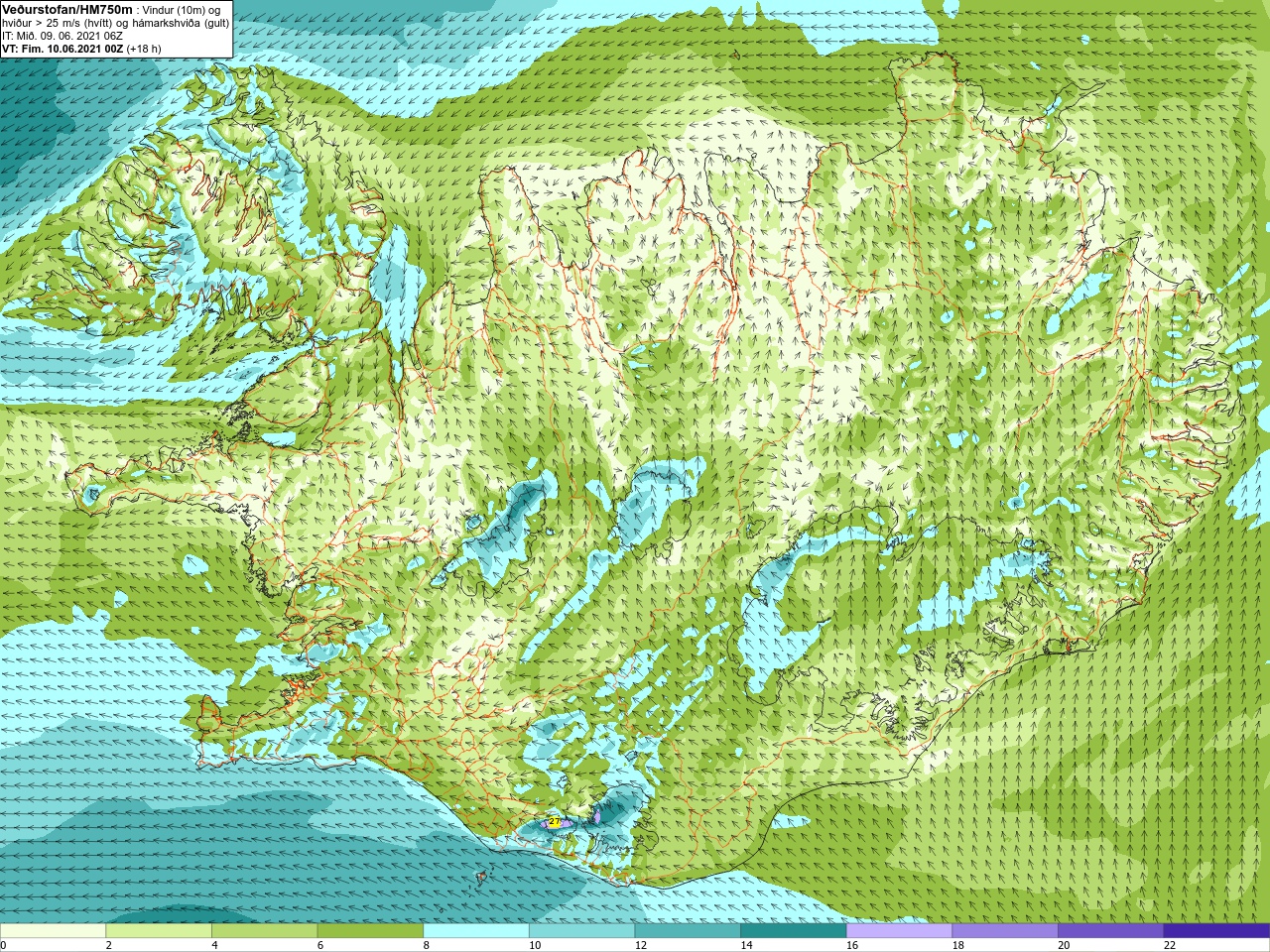
Task: Click the legend scale label '6'
Action: pyautogui.click(x=320, y=945)
